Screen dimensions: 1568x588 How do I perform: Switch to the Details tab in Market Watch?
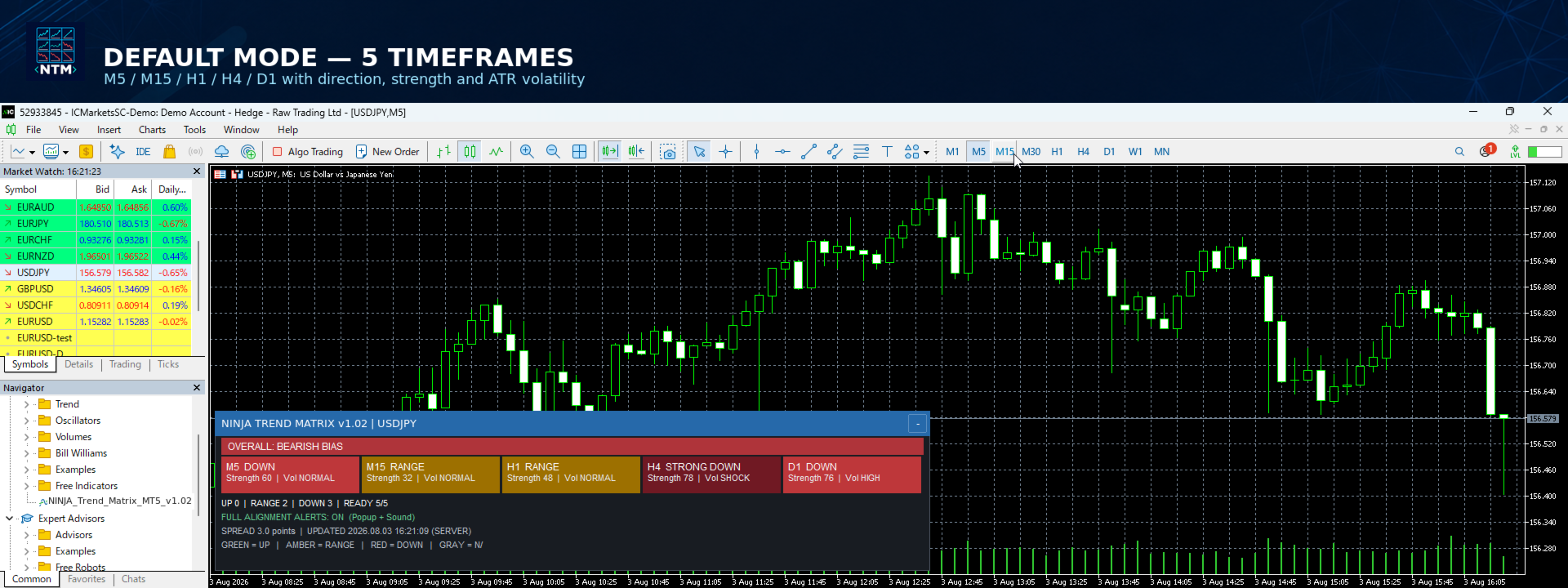(x=78, y=364)
